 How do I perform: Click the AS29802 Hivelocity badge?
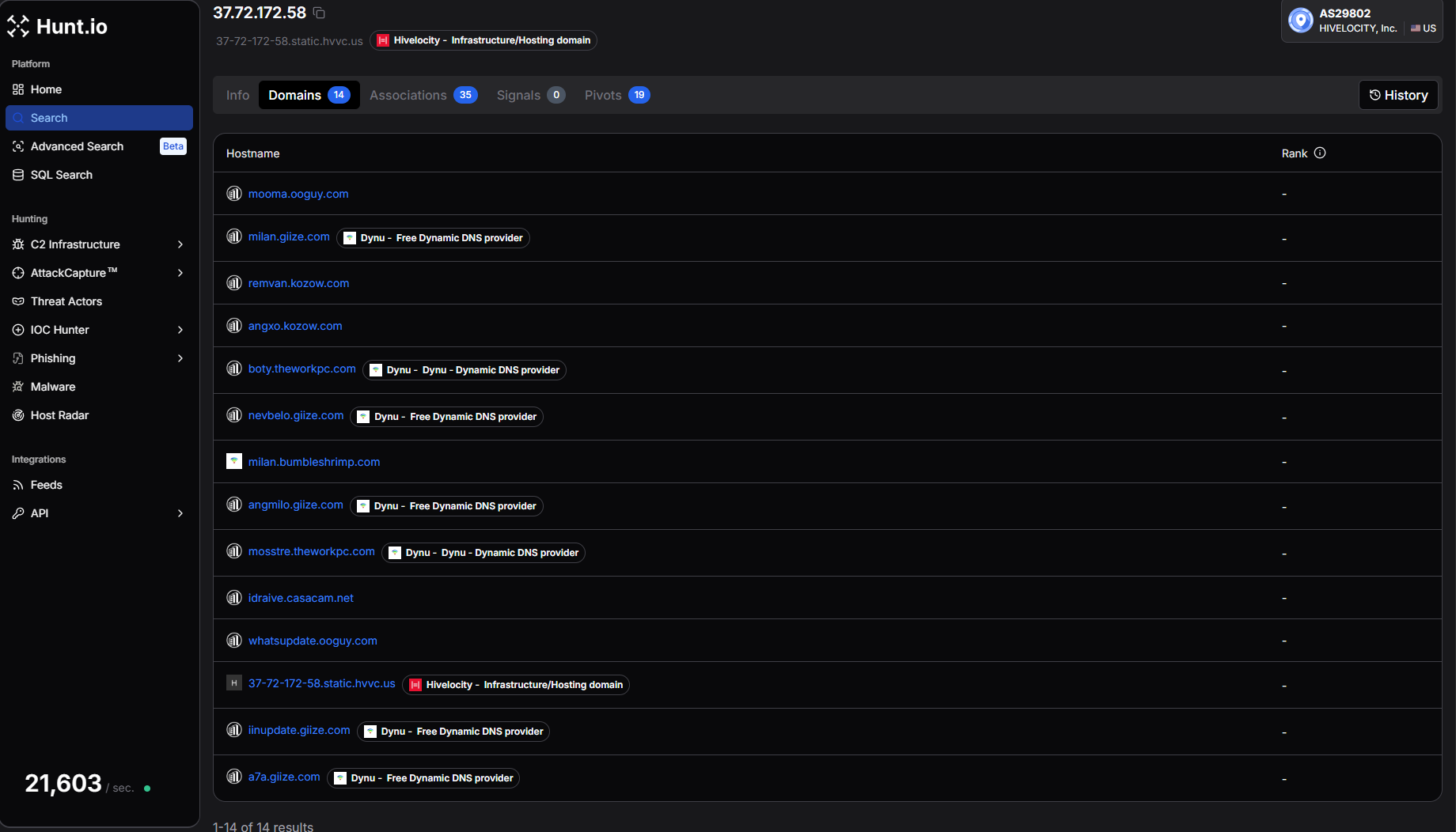pos(1361,21)
